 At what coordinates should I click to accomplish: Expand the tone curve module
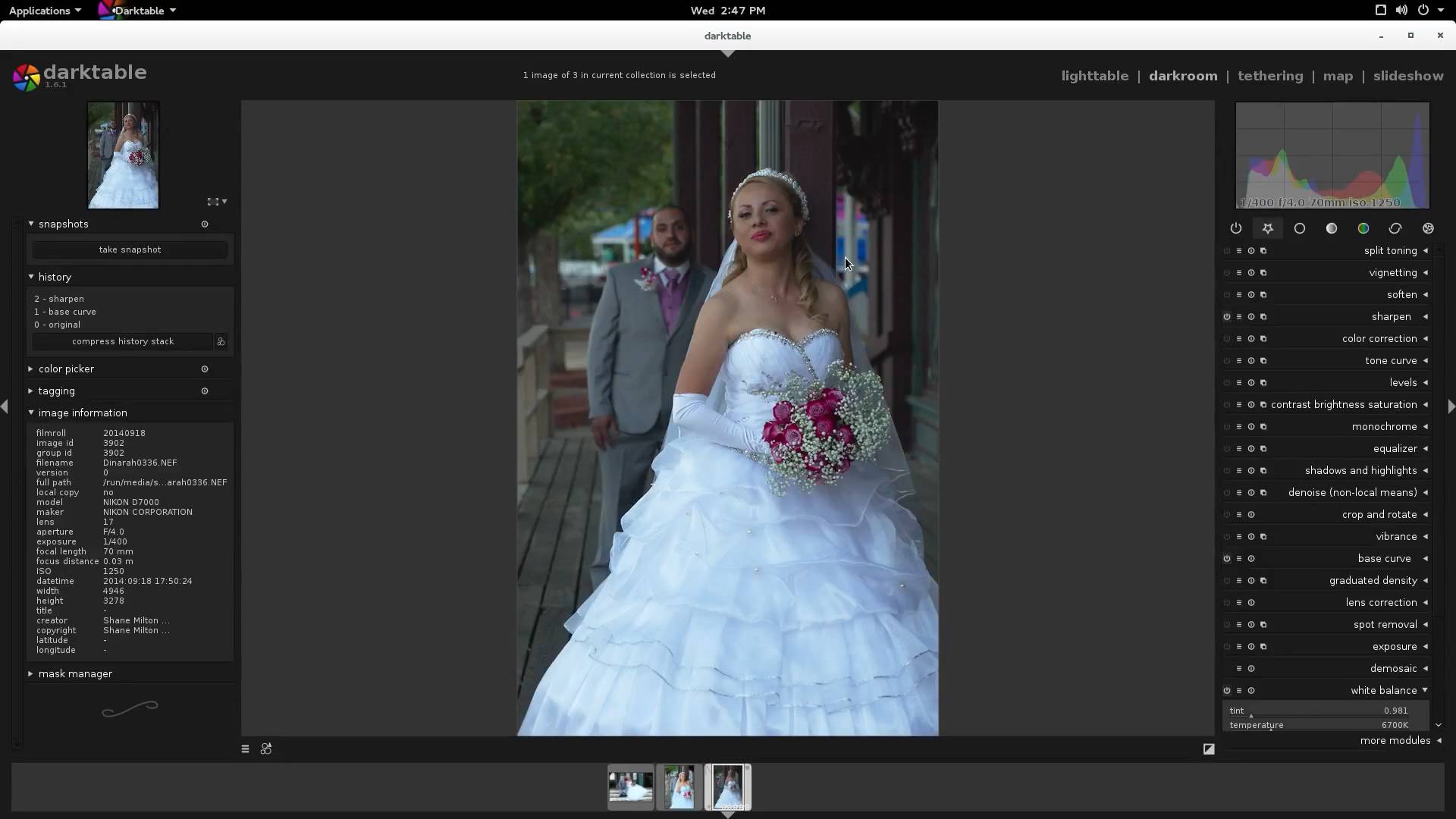click(1391, 361)
